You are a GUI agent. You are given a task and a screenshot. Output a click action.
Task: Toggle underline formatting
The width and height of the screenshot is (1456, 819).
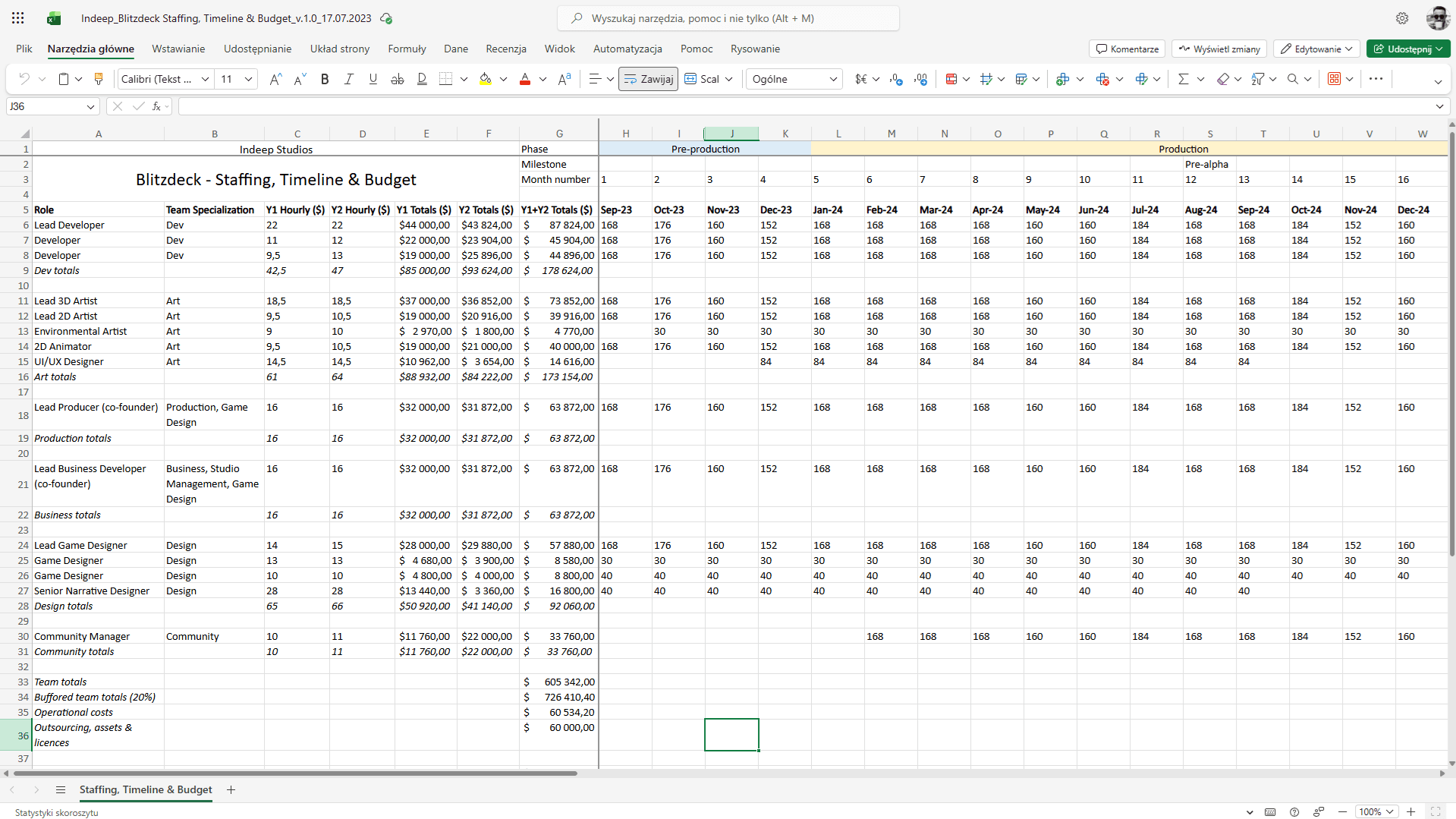[x=373, y=79]
